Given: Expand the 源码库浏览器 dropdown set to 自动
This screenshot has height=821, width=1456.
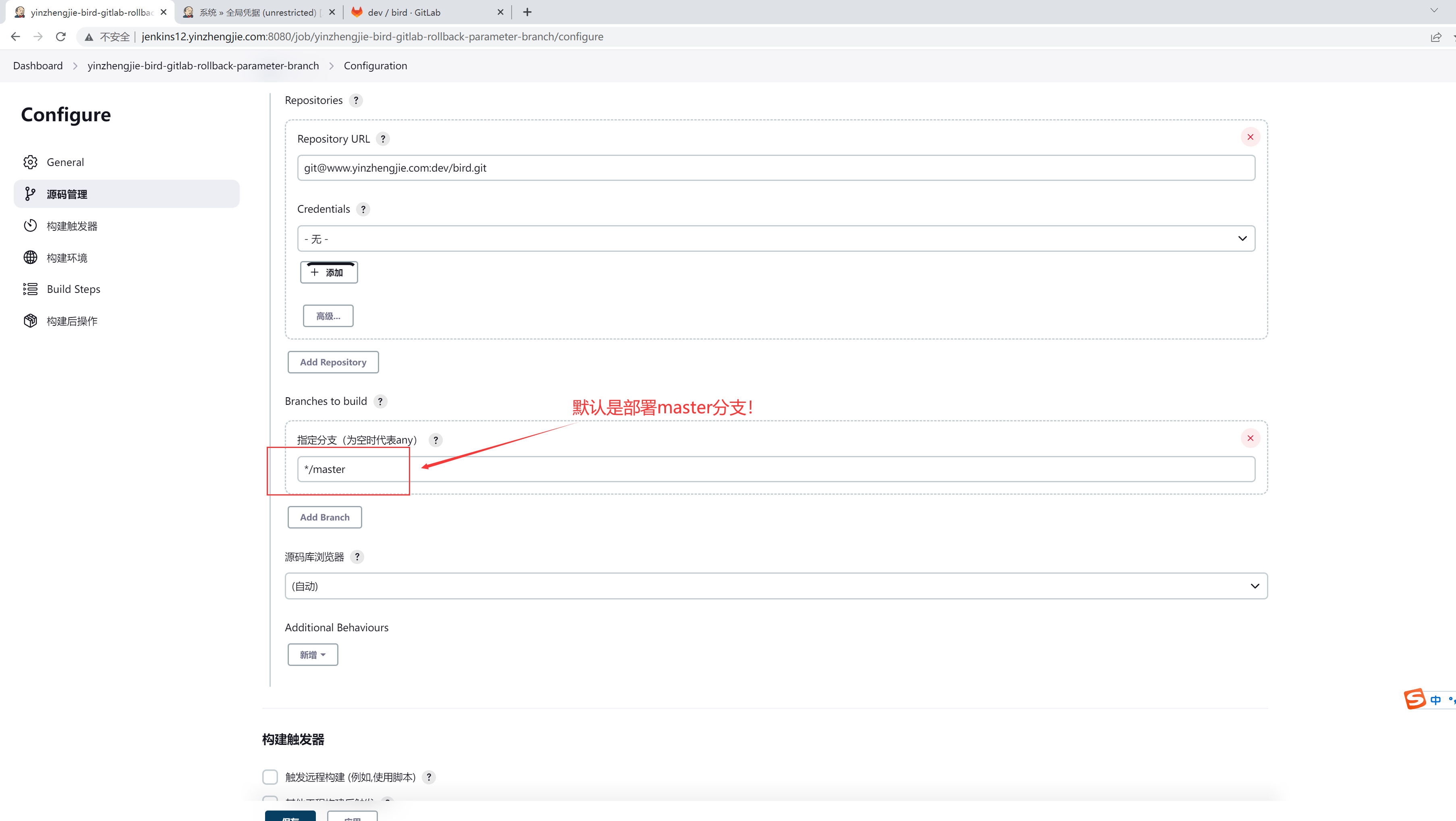Looking at the screenshot, I should point(776,586).
